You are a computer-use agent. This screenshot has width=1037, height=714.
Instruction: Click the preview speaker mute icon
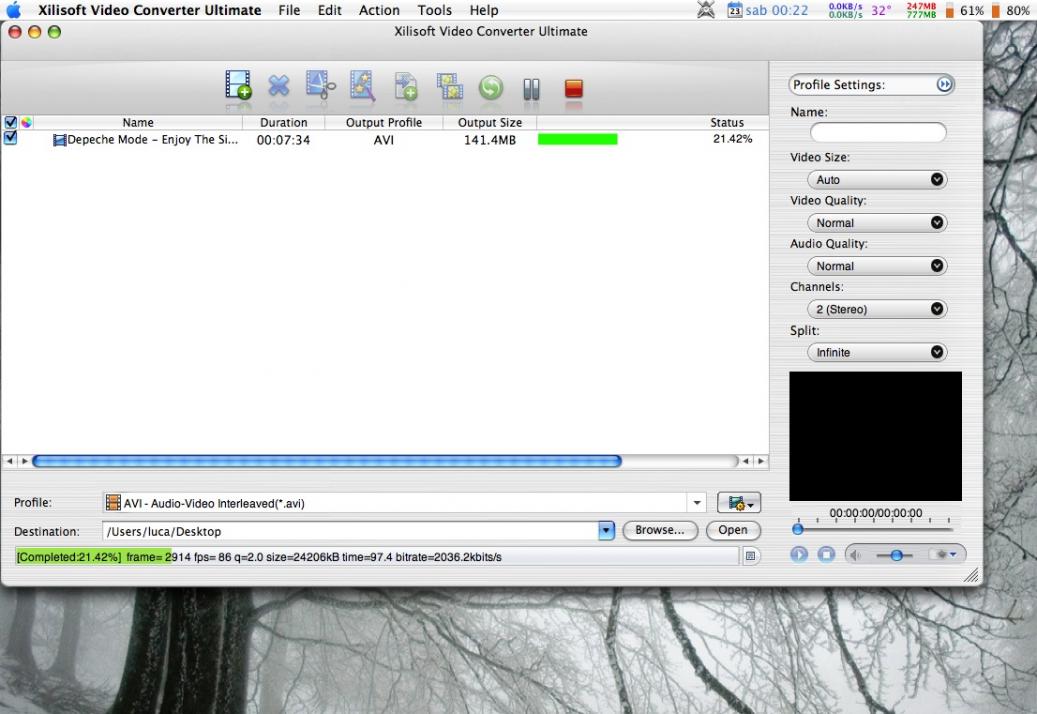[x=856, y=555]
